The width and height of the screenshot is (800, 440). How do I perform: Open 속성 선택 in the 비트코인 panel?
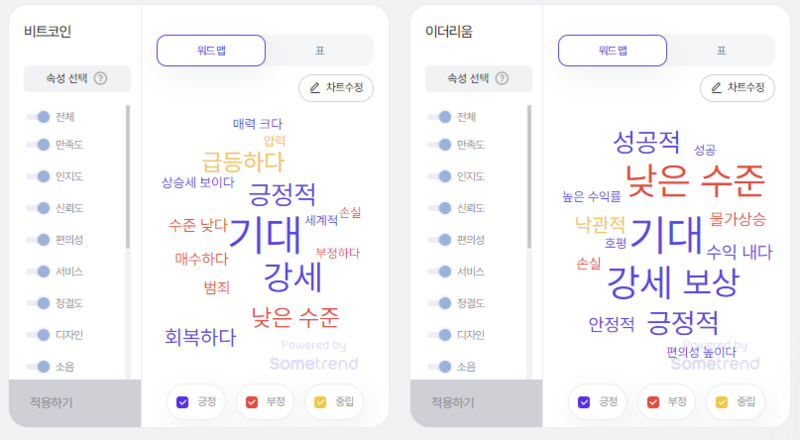77,79
